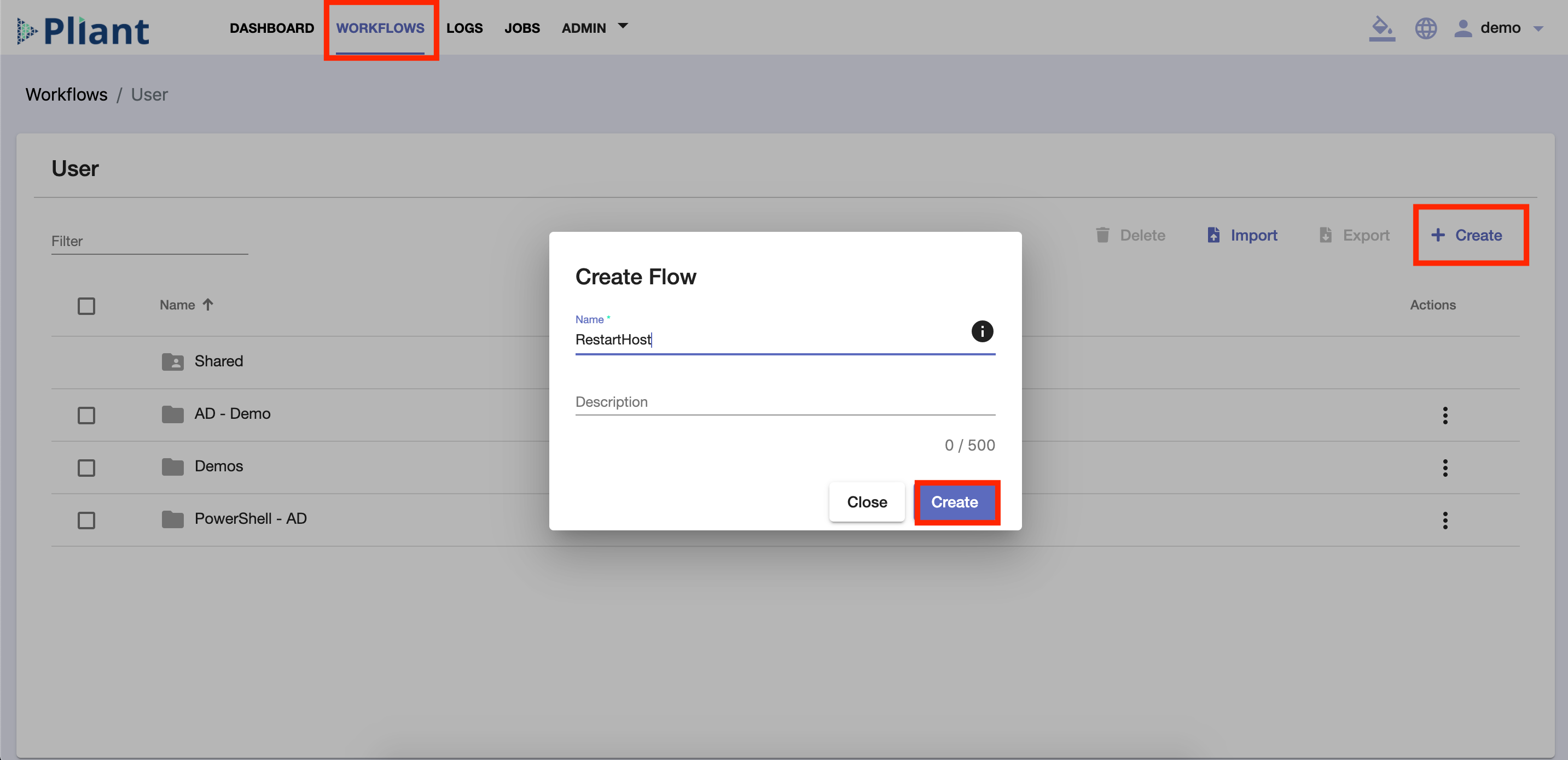Viewport: 1568px width, 760px height.
Task: Close the Create Flow dialog
Action: (x=867, y=502)
